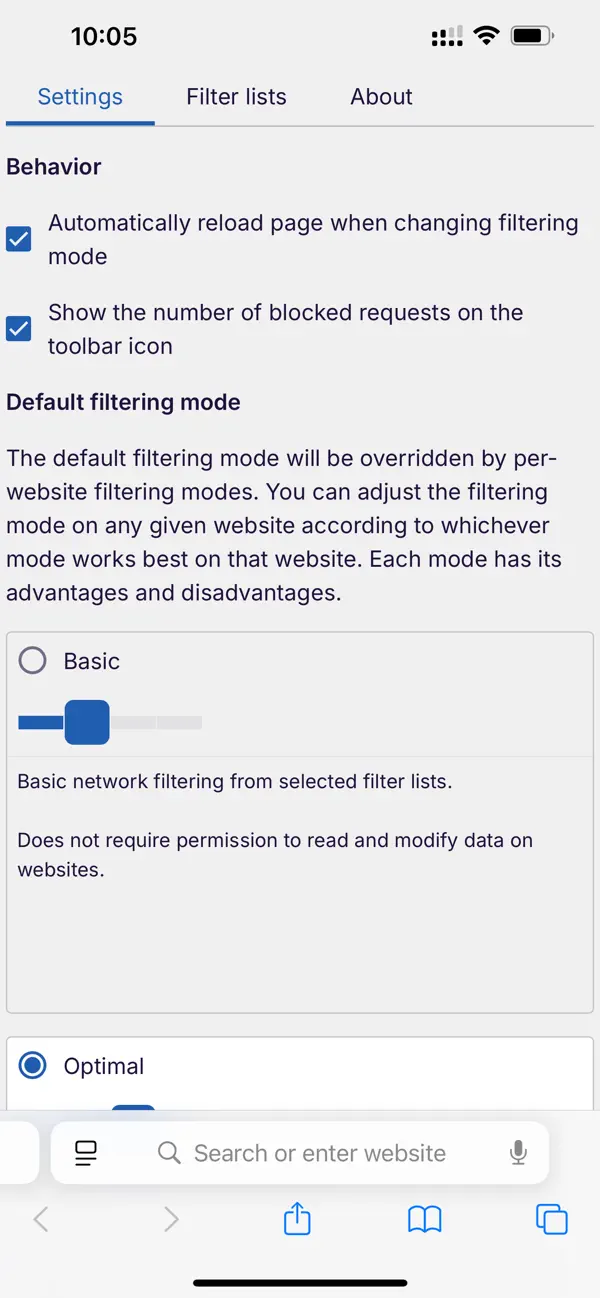Image resolution: width=600 pixels, height=1298 pixels.
Task: Open the Share sheet icon
Action: pyautogui.click(x=296, y=1219)
